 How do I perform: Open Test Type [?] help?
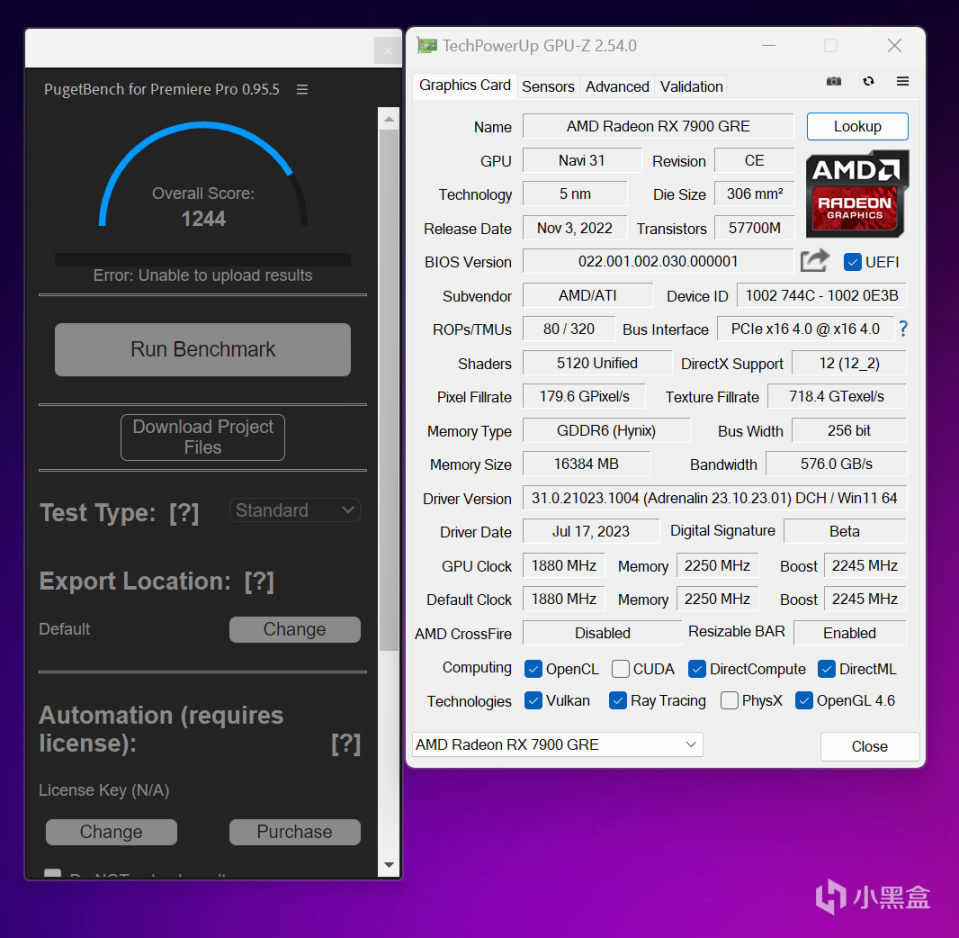[x=184, y=512]
